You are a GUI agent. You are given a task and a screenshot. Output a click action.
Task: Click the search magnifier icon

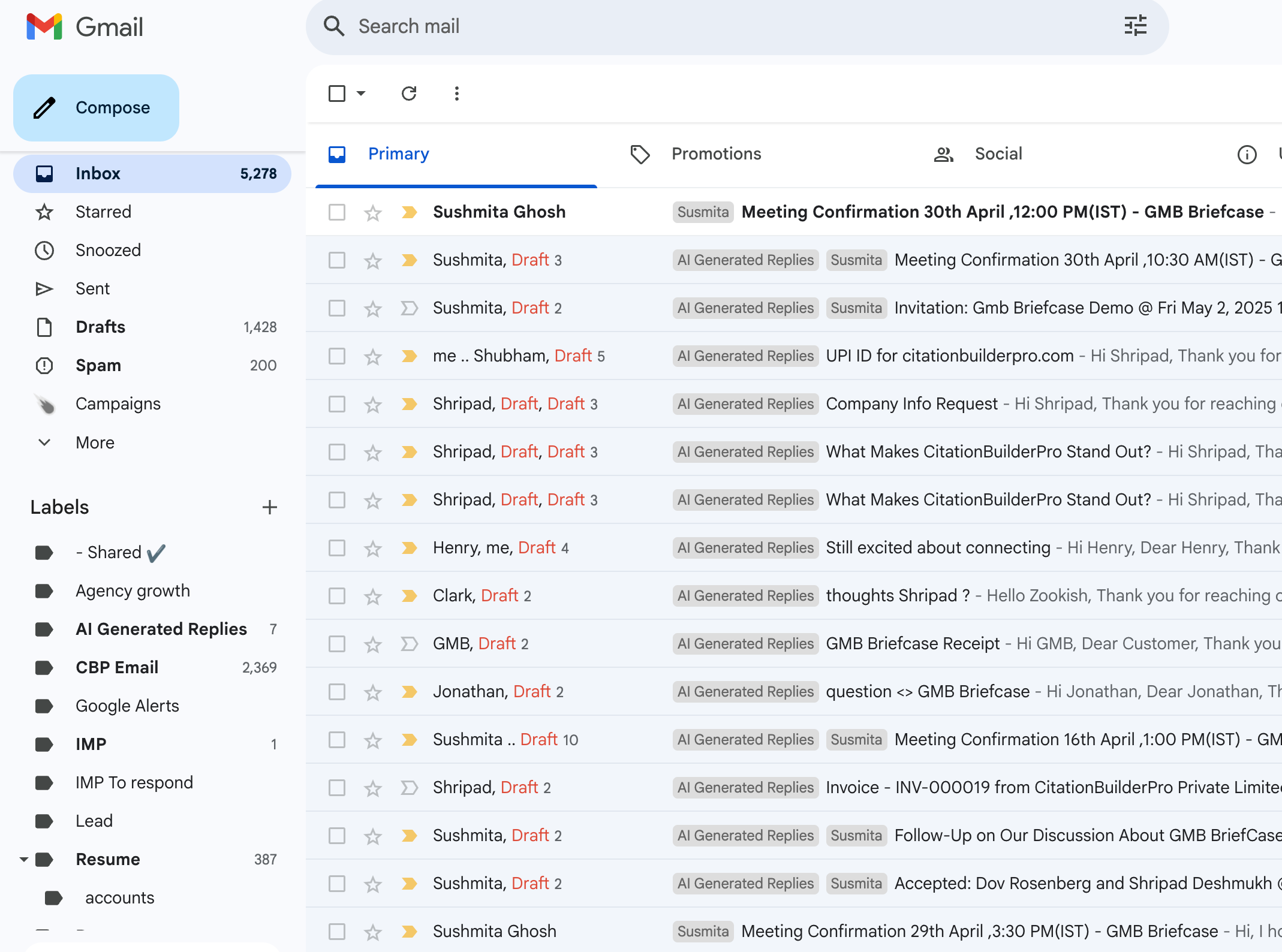pyautogui.click(x=334, y=26)
